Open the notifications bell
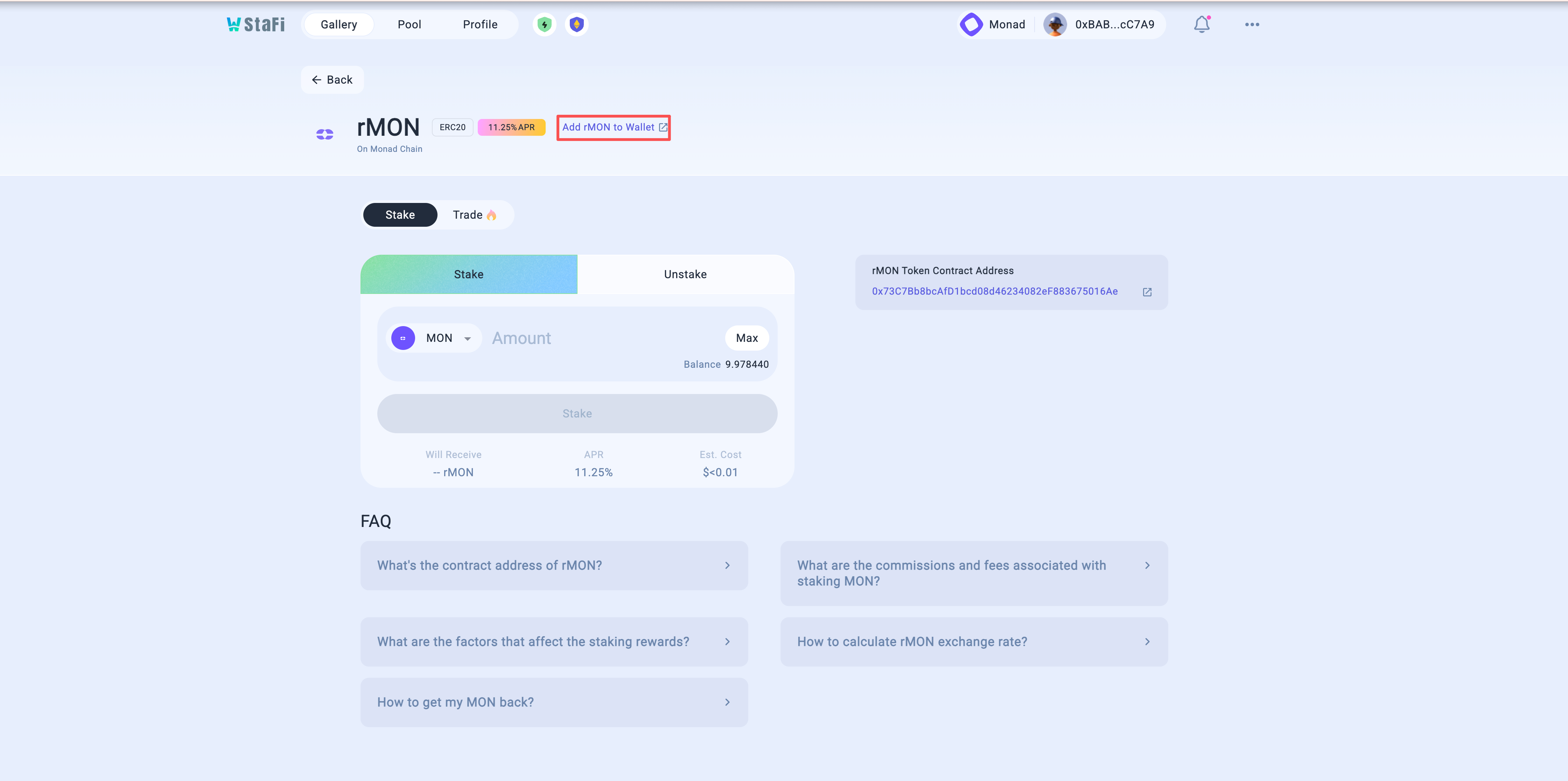1568x781 pixels. click(1201, 25)
